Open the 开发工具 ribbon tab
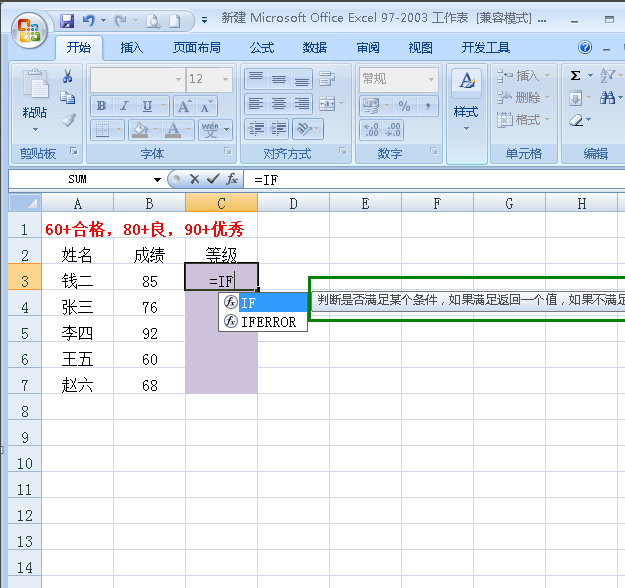625x588 pixels. pos(485,48)
